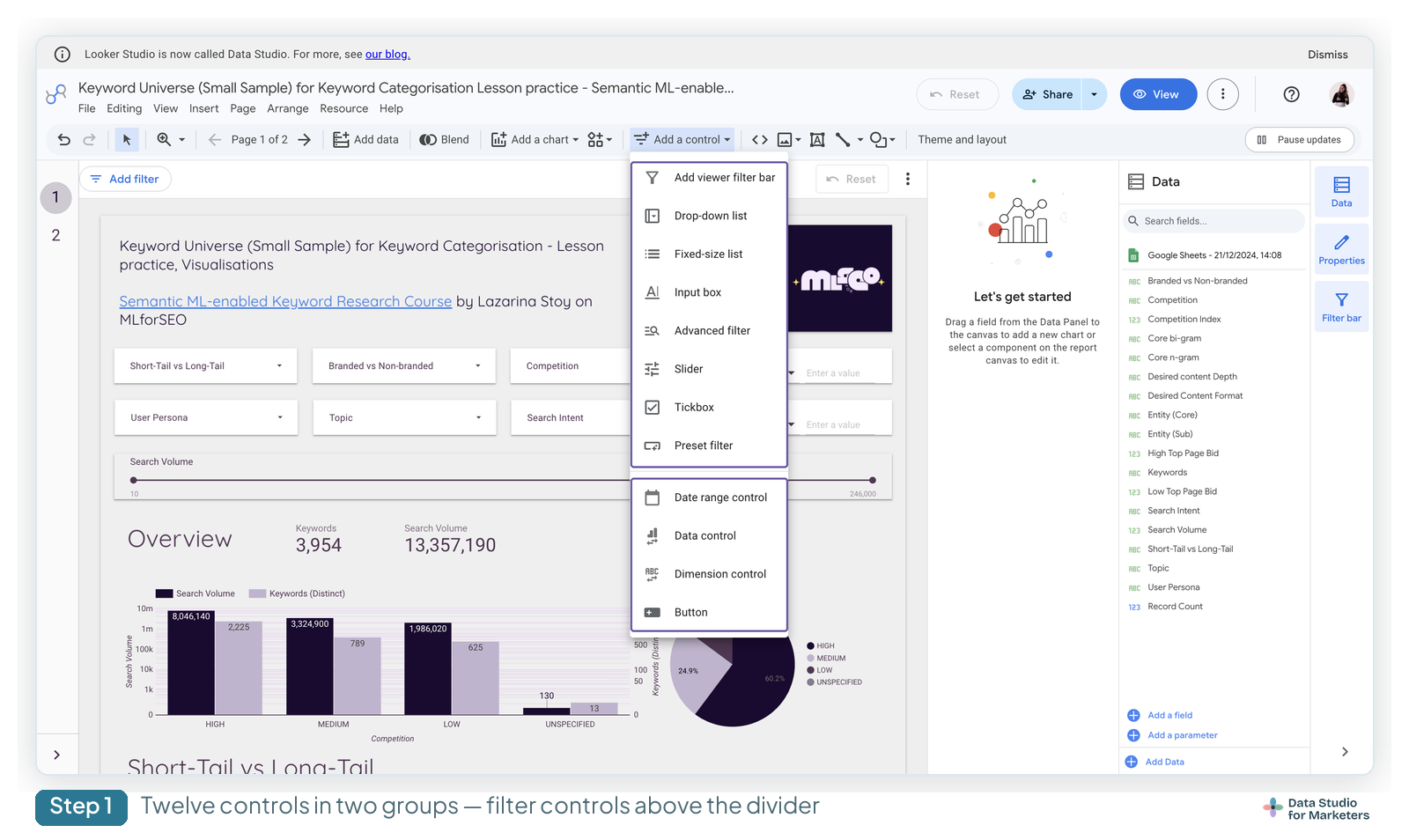Click the community visualisations icon
Image resolution: width=1409 pixels, height=840 pixels.
[596, 139]
